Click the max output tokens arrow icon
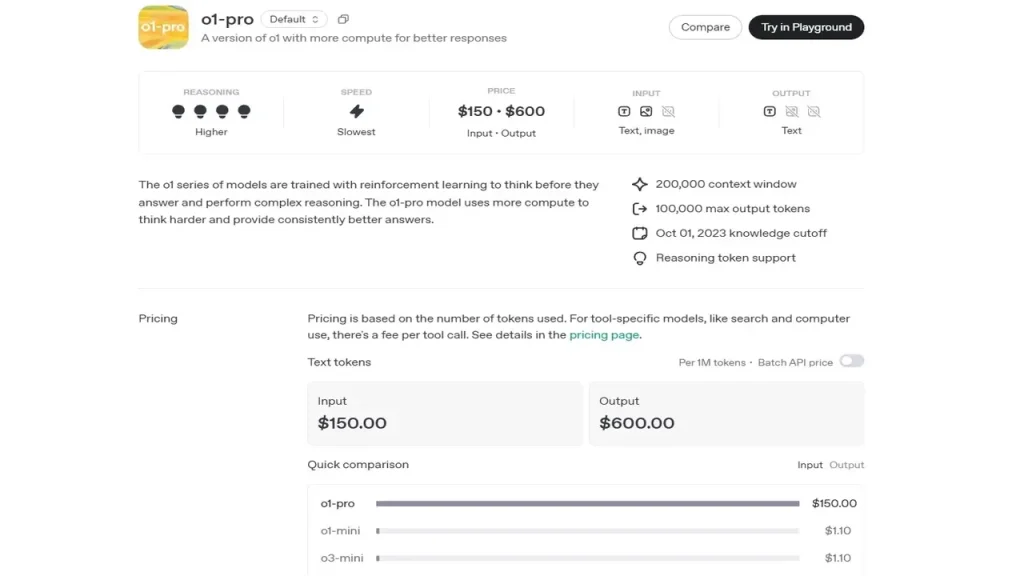1024x576 pixels. (x=640, y=209)
